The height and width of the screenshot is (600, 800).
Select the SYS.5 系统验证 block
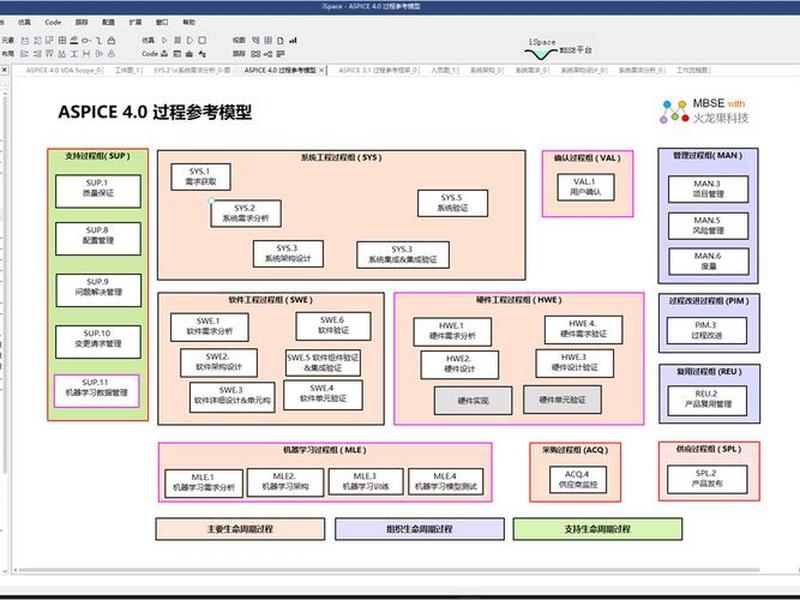click(x=453, y=203)
